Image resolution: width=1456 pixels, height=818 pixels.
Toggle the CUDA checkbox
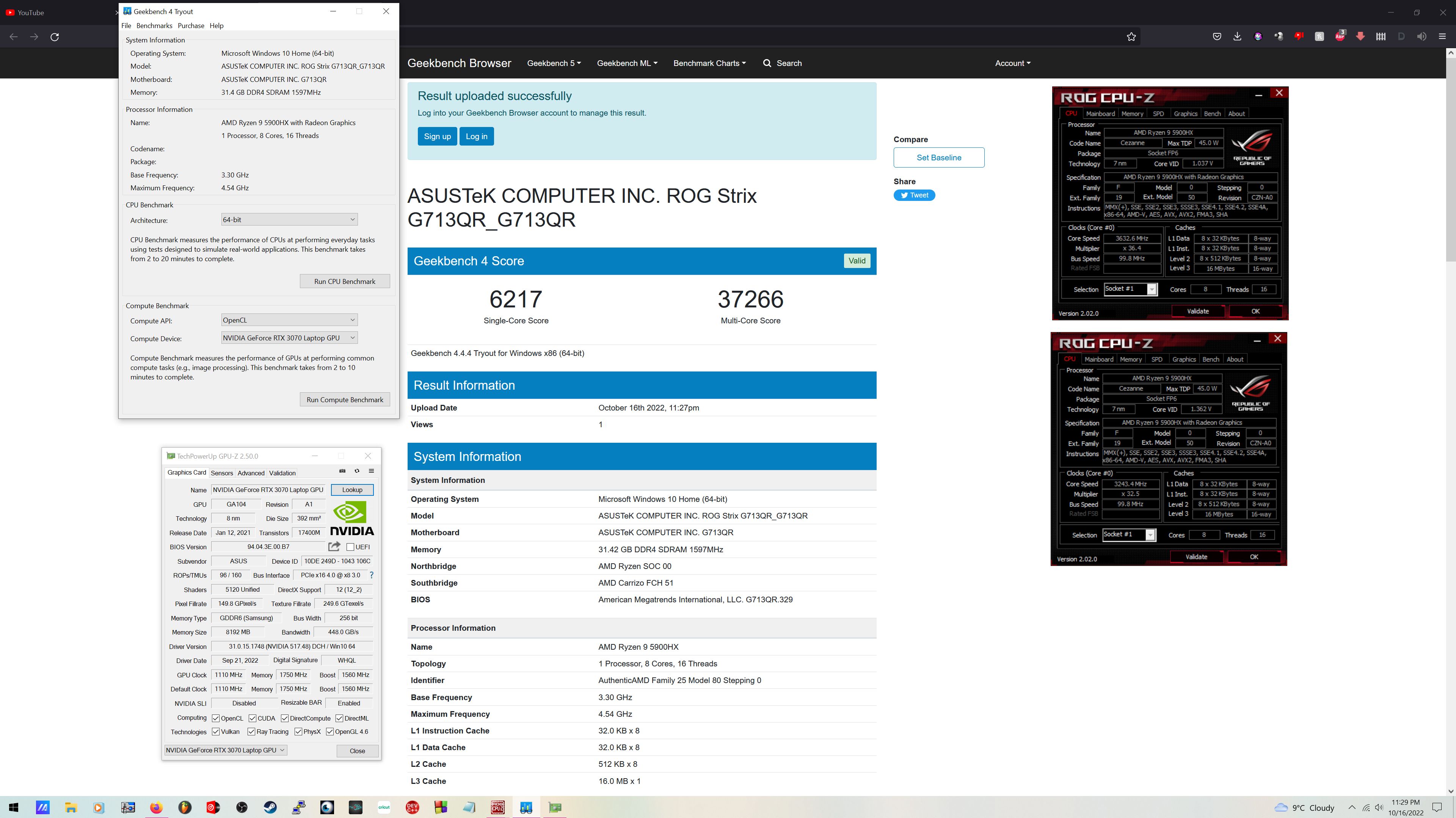[x=252, y=718]
